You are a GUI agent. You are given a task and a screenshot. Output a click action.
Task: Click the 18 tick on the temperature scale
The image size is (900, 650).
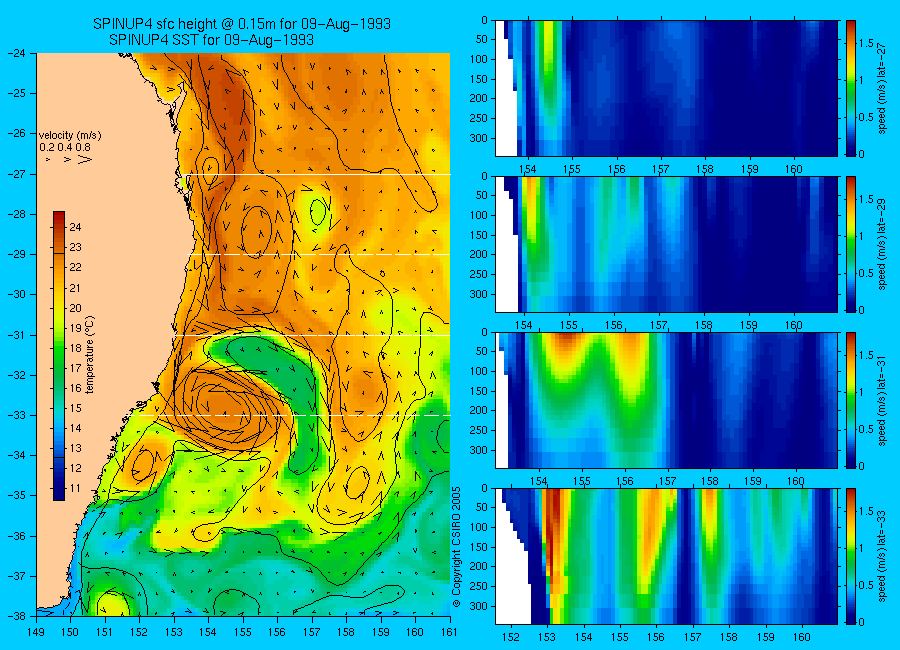tap(75, 348)
